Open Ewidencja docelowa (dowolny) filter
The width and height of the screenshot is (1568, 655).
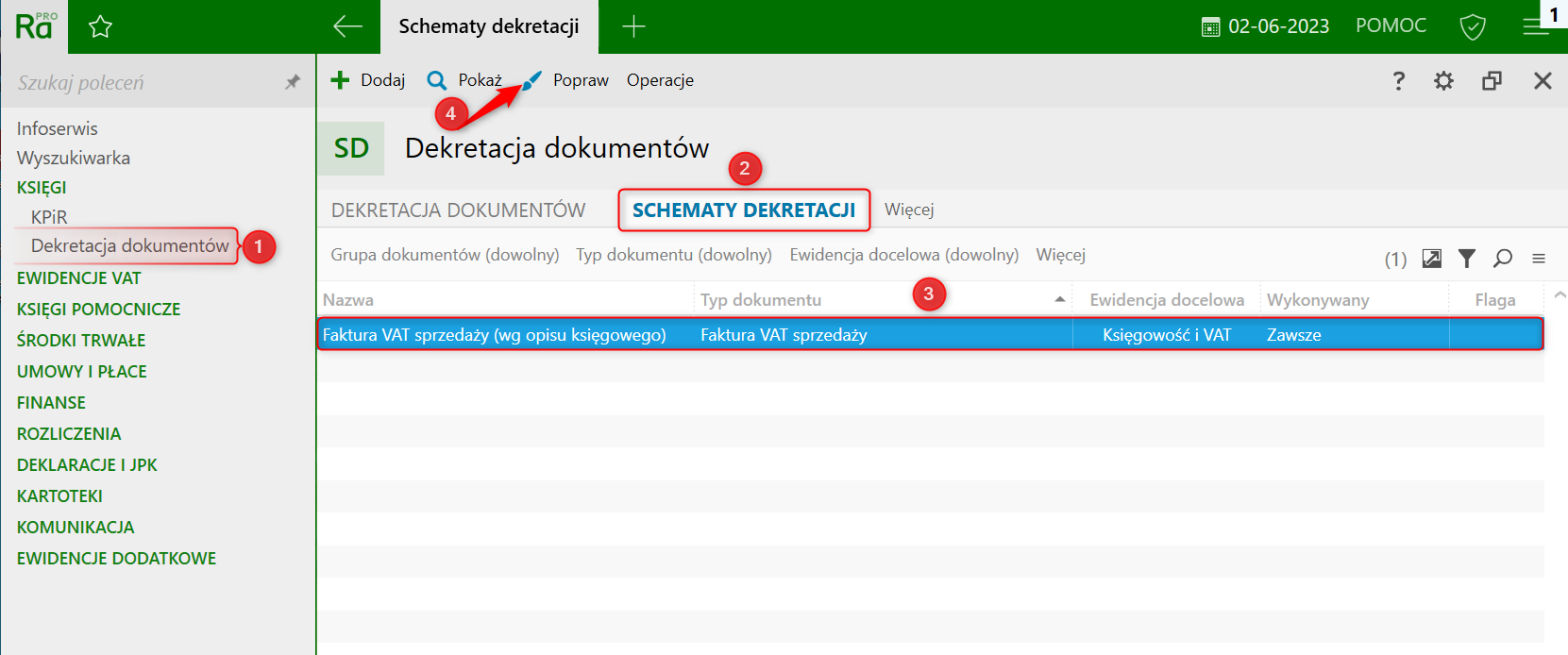(x=904, y=255)
